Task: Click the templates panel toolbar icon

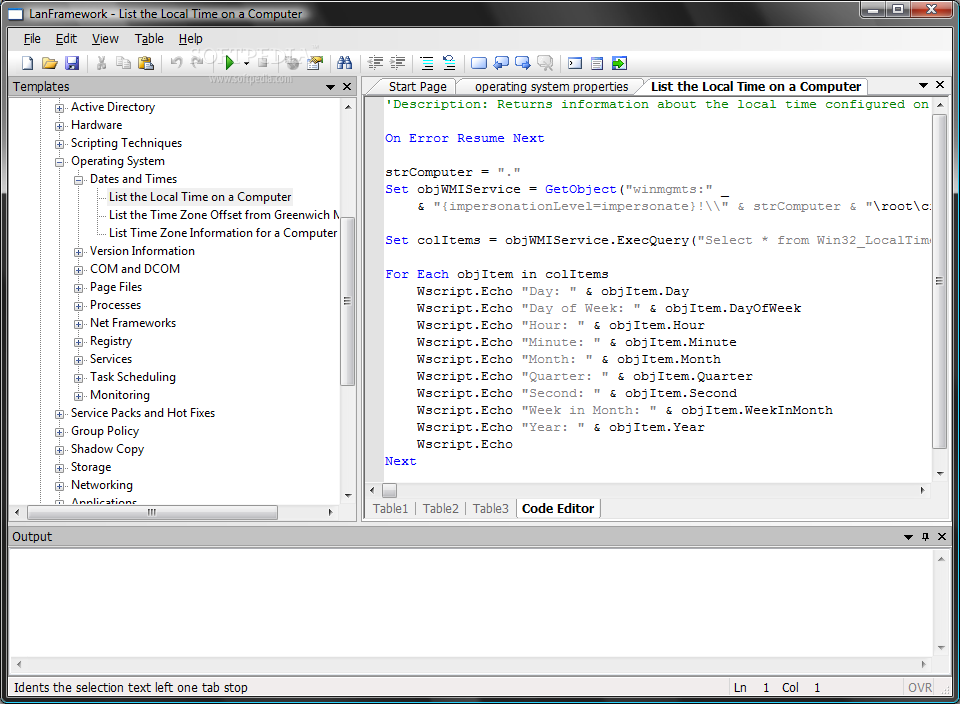Action: point(597,63)
